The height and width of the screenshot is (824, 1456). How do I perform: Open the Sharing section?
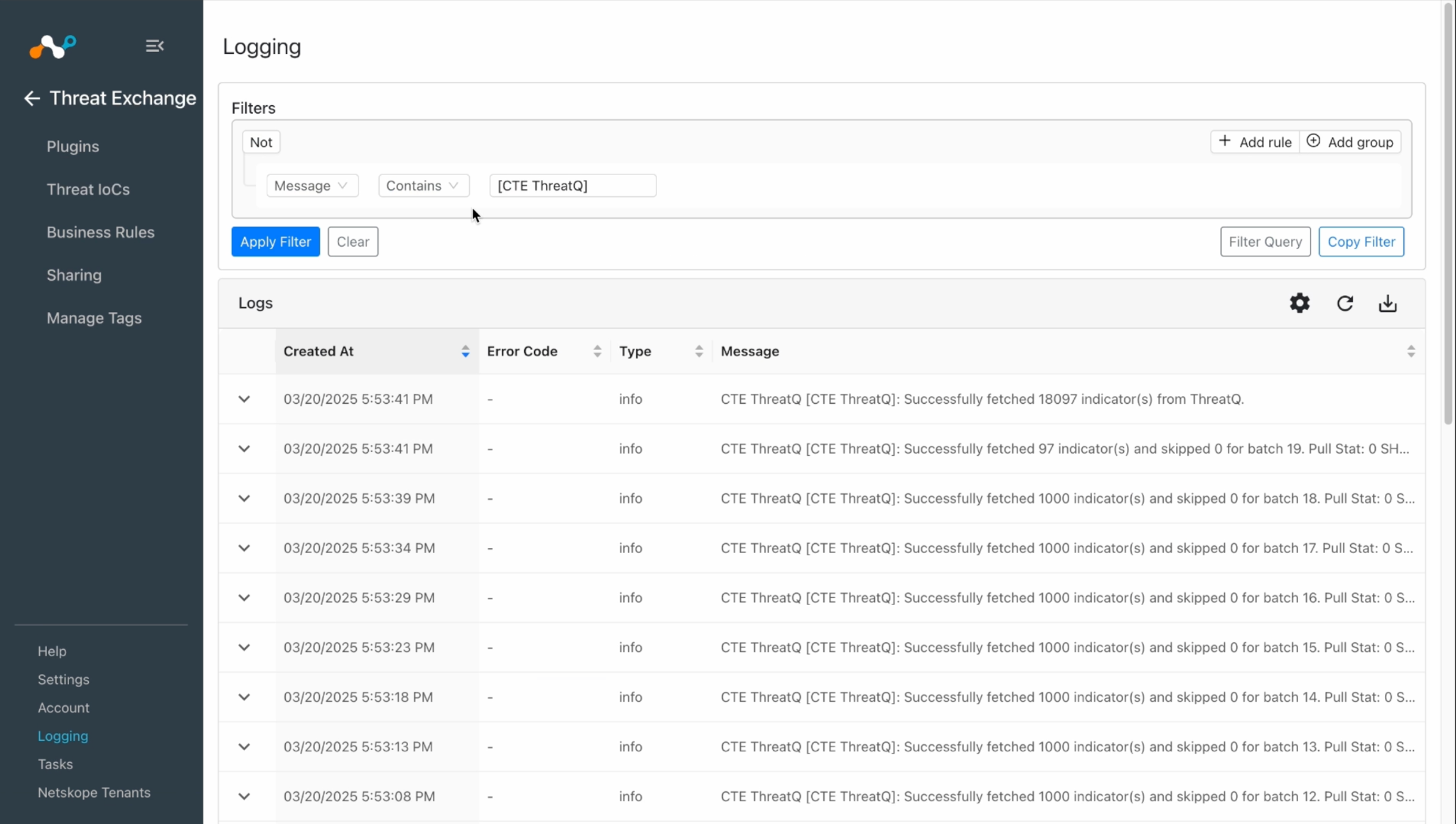[74, 275]
